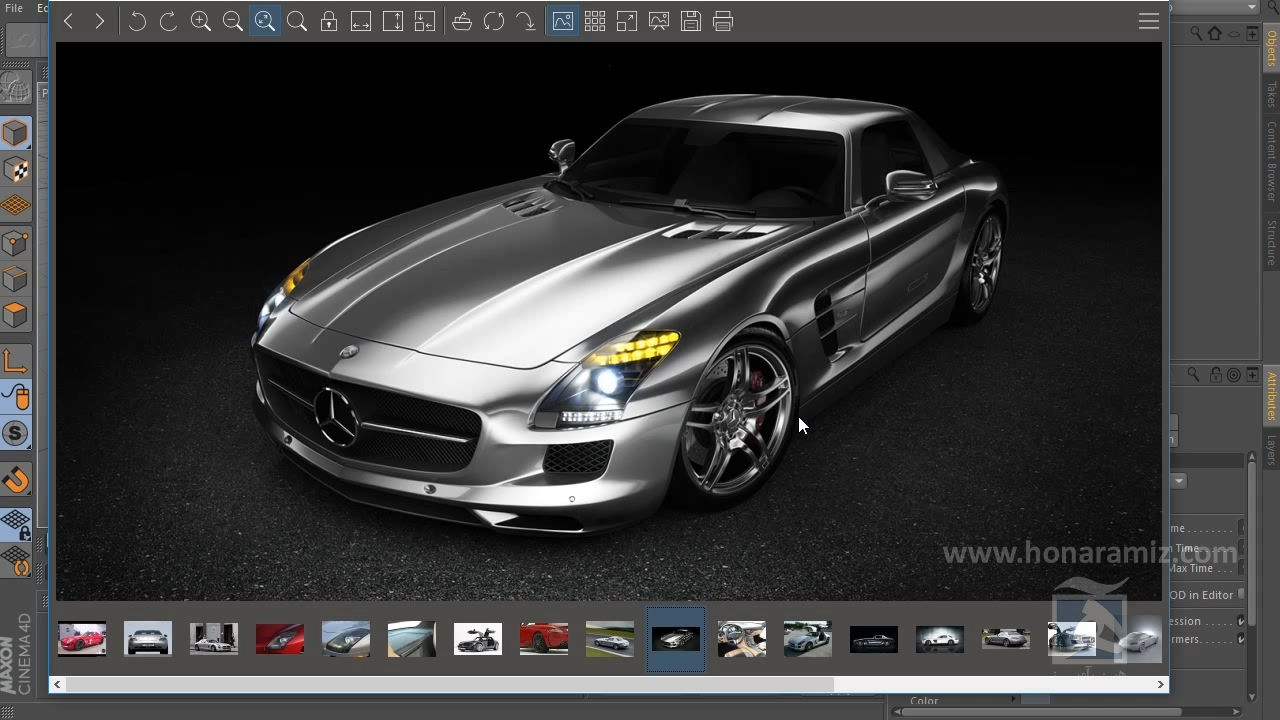The image size is (1280, 720).
Task: Open the first red car thumbnail
Action: (x=82, y=639)
